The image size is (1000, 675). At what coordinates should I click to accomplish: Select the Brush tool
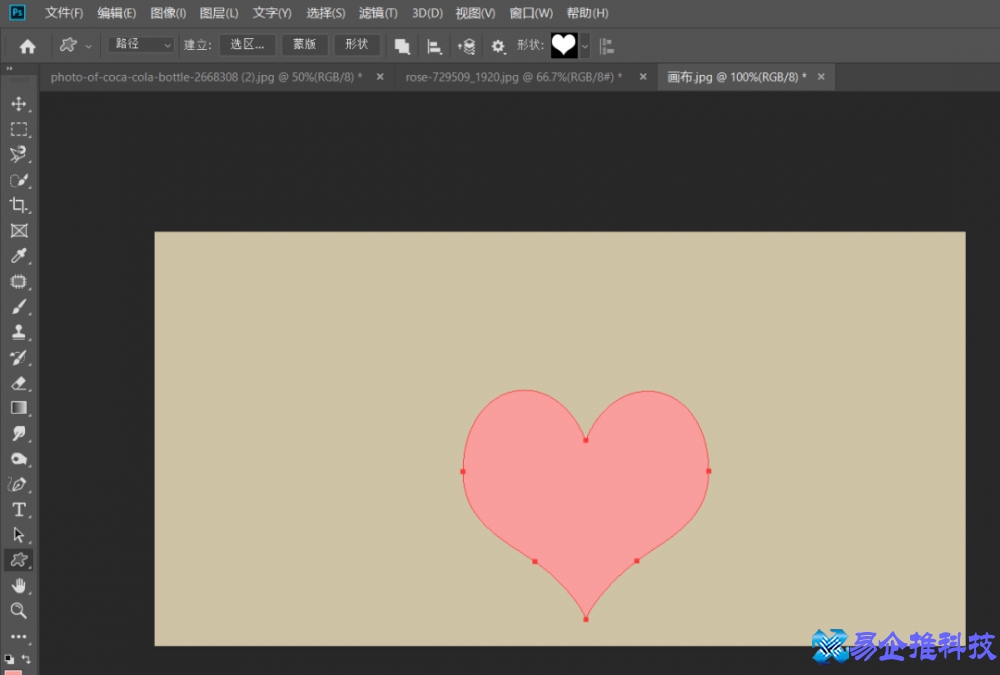19,307
